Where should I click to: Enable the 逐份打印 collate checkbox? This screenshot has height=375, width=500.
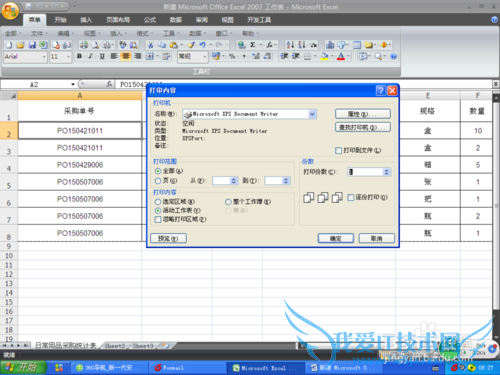click(350, 198)
